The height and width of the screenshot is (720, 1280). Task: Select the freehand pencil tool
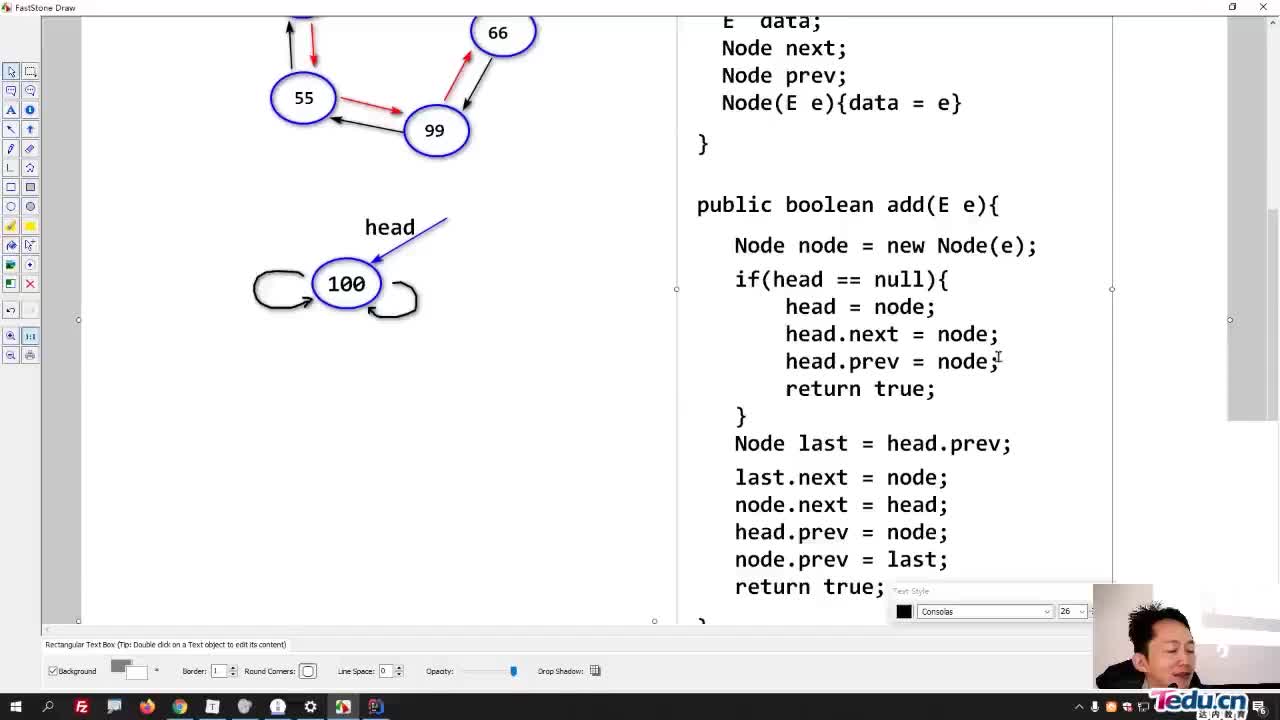[11, 149]
